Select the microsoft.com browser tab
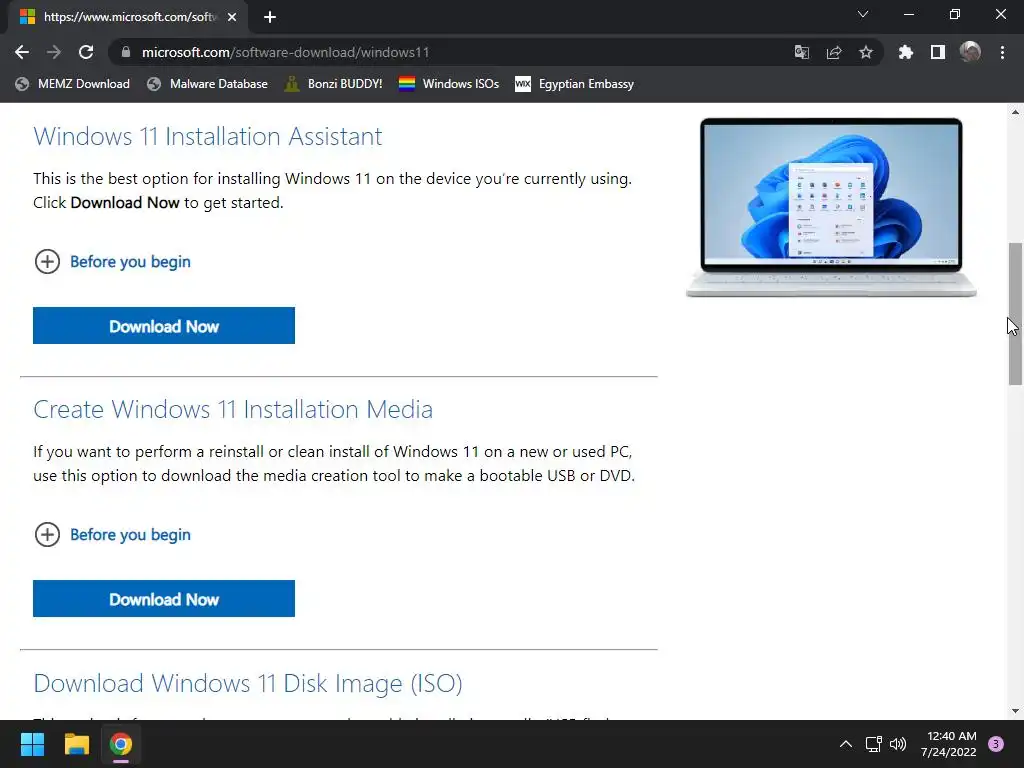Image resolution: width=1024 pixels, height=768 pixels. (x=128, y=18)
